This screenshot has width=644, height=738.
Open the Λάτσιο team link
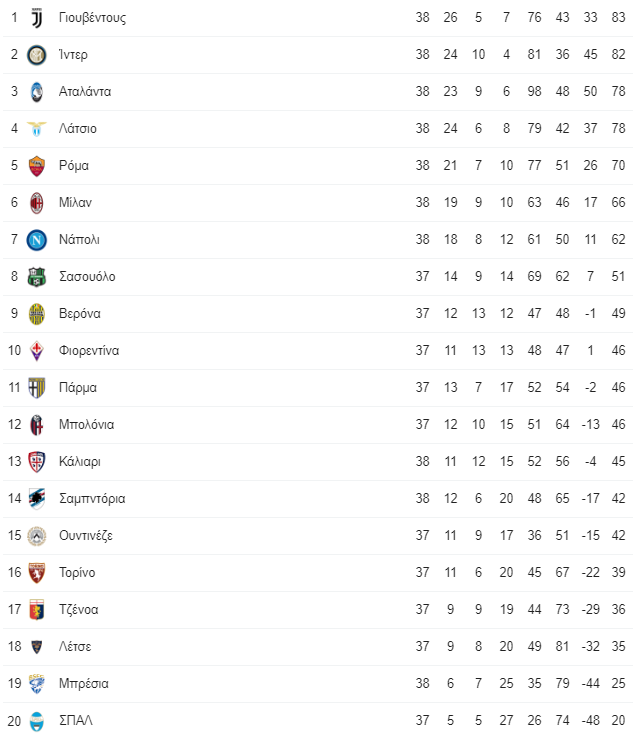(x=78, y=128)
